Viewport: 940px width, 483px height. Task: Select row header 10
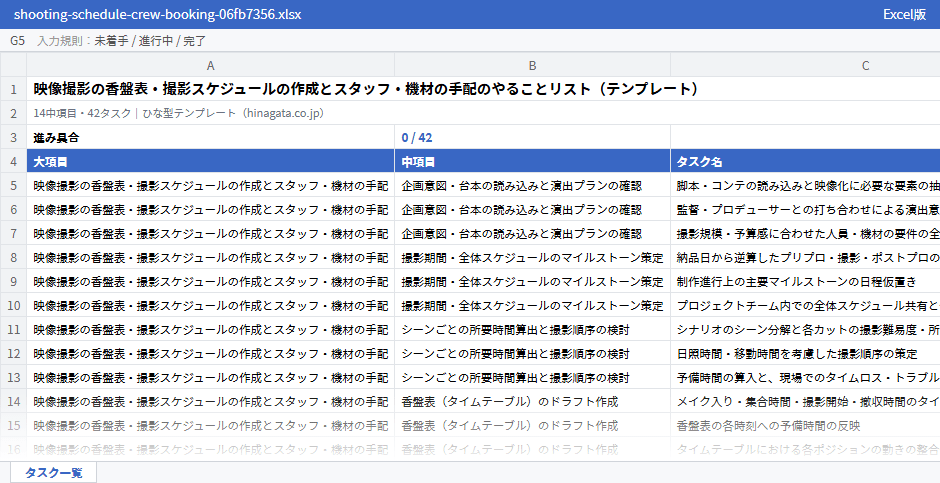(x=13, y=306)
